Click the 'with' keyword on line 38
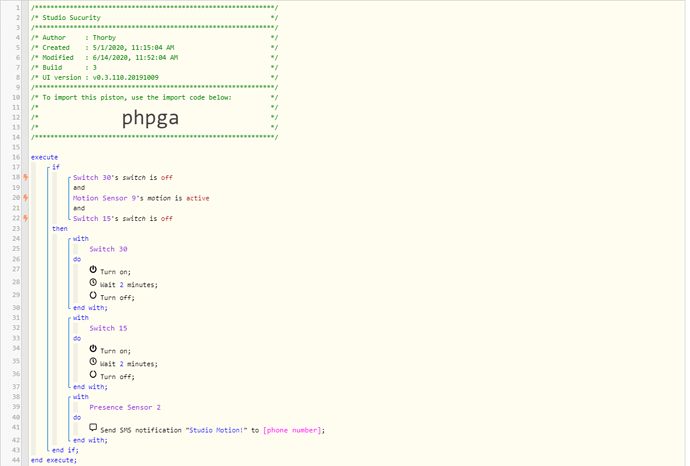The image size is (690, 466). 81,397
